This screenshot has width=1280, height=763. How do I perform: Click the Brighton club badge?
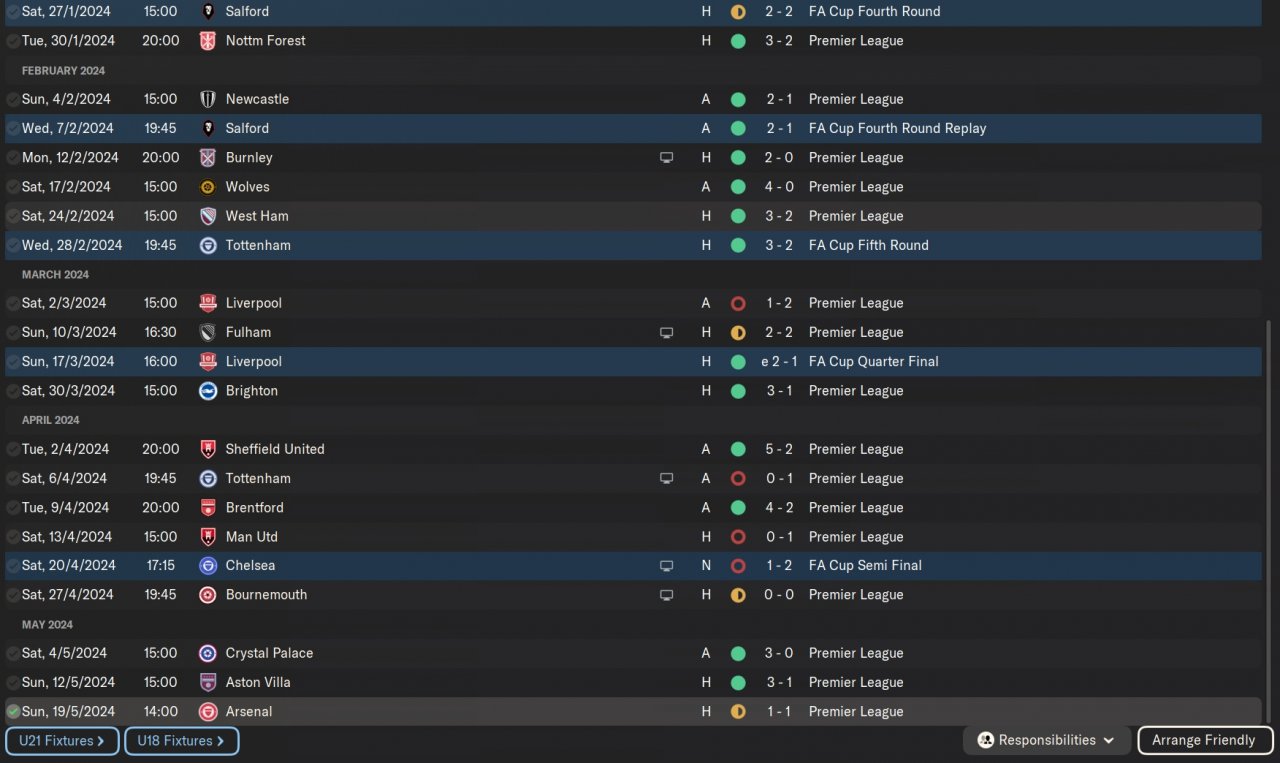point(208,391)
